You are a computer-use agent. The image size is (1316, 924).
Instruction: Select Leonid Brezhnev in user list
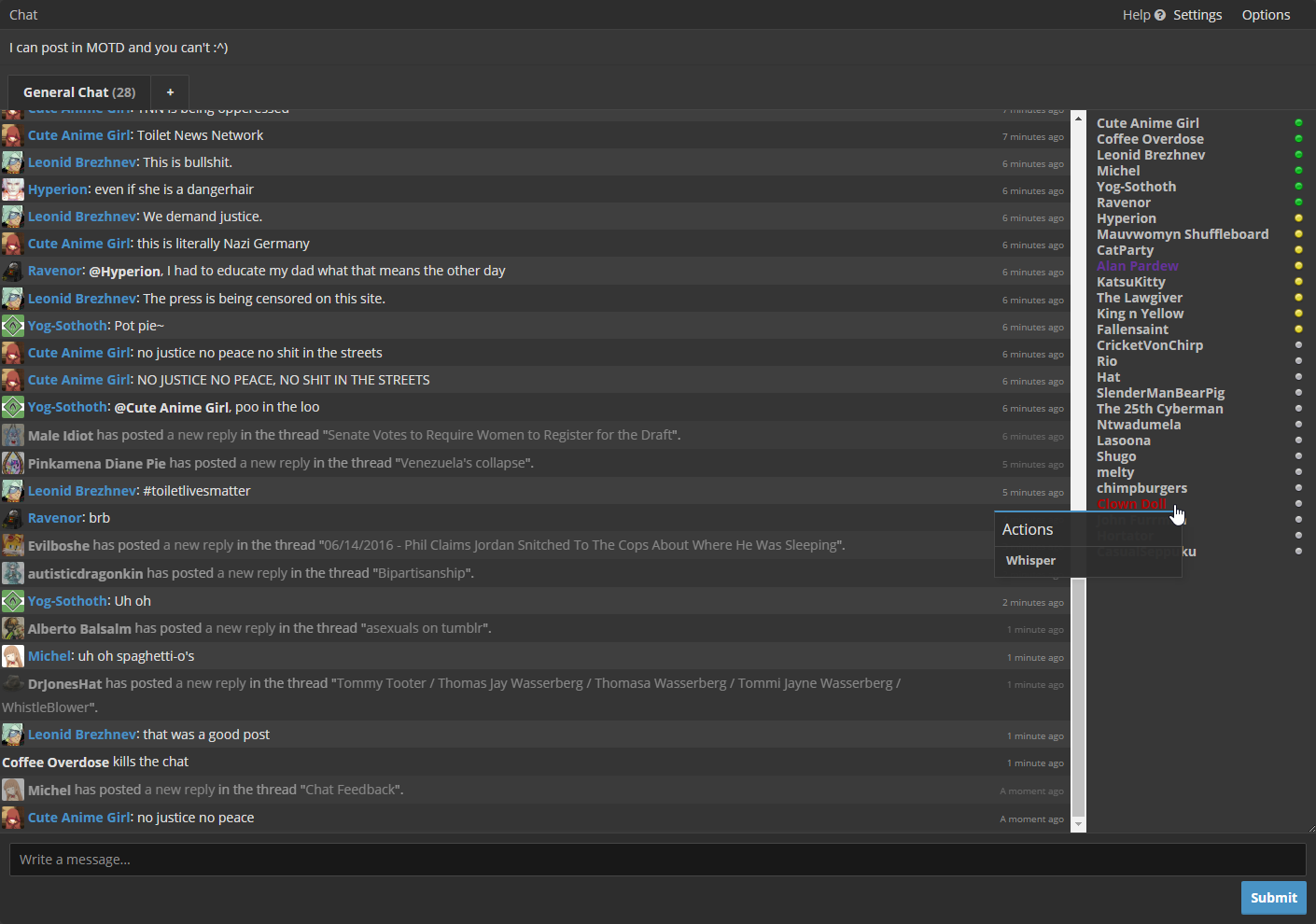pyautogui.click(x=1151, y=155)
